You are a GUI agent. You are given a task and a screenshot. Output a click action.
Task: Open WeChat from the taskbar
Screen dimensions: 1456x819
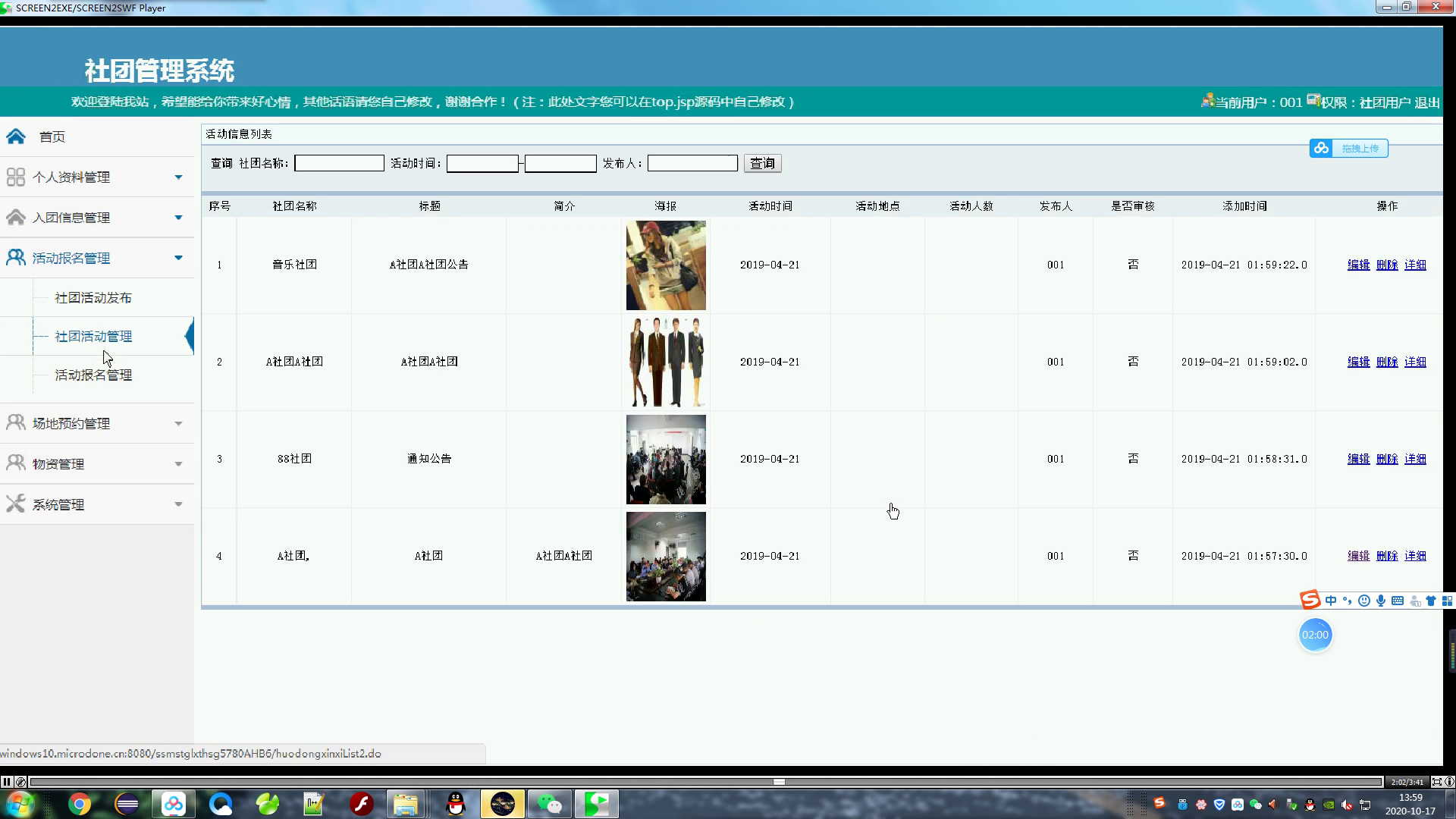(x=550, y=804)
